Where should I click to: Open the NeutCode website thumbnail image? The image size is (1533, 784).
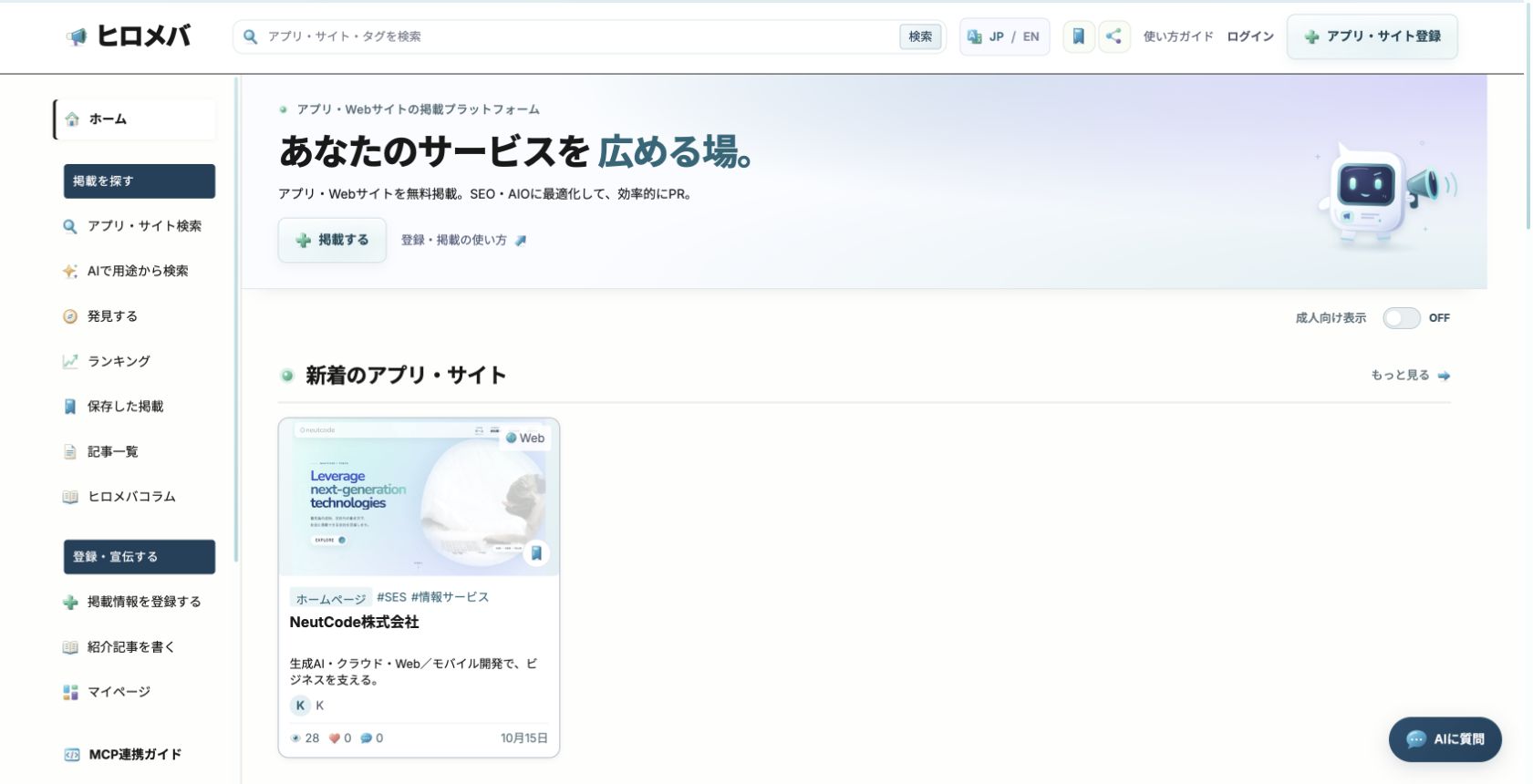[419, 498]
